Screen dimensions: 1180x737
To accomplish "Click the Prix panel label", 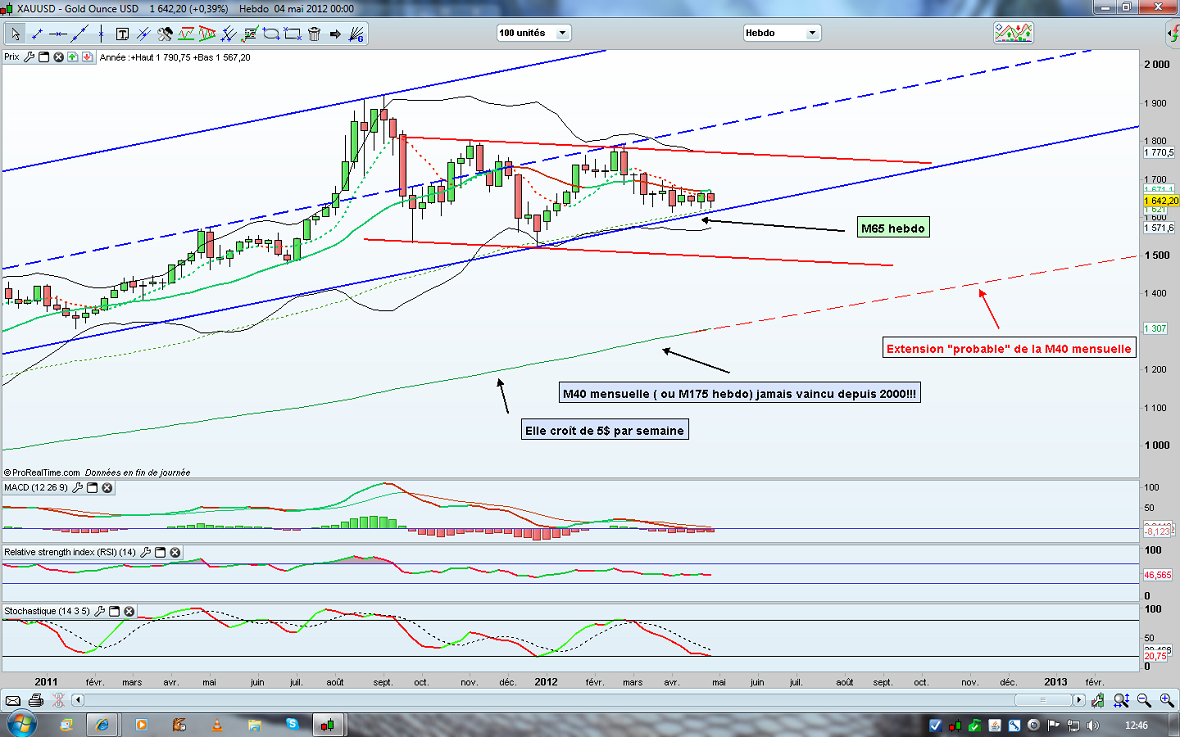I will [12, 57].
